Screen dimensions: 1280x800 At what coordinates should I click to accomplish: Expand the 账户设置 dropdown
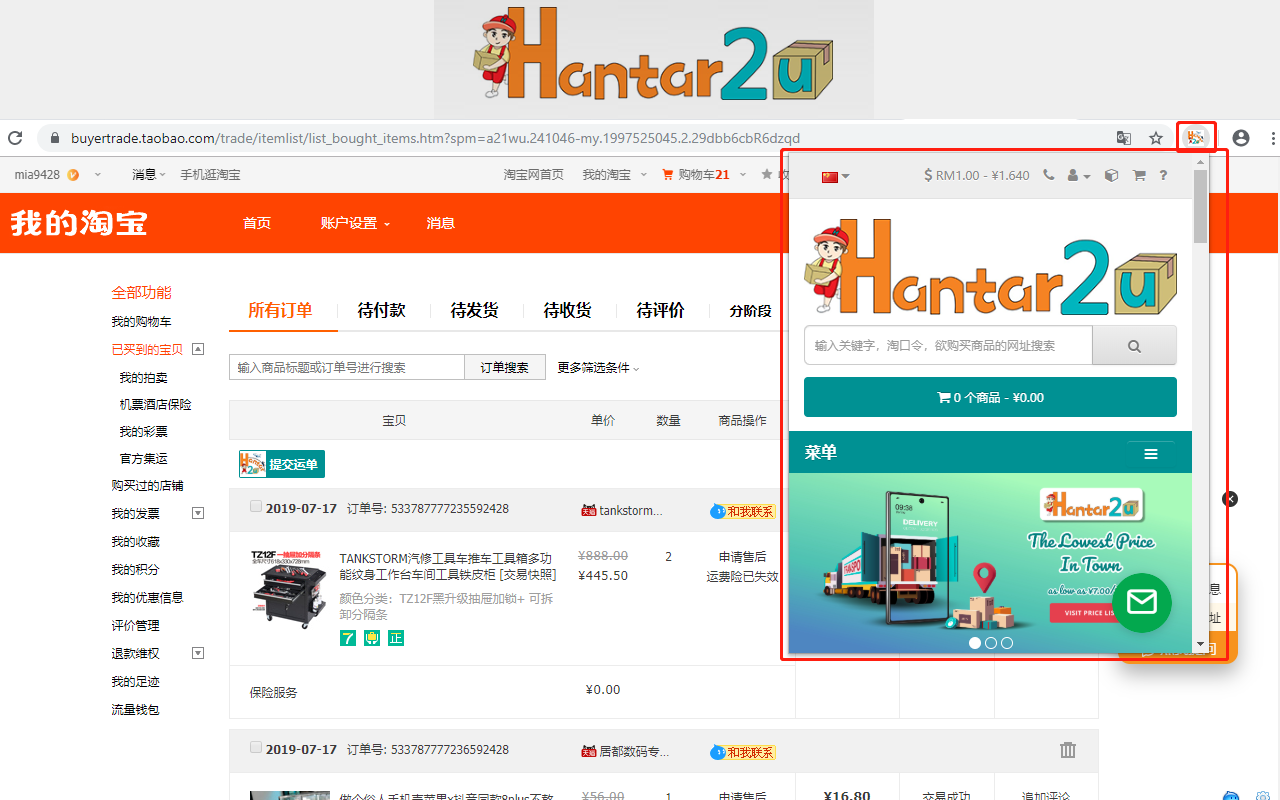(x=355, y=223)
